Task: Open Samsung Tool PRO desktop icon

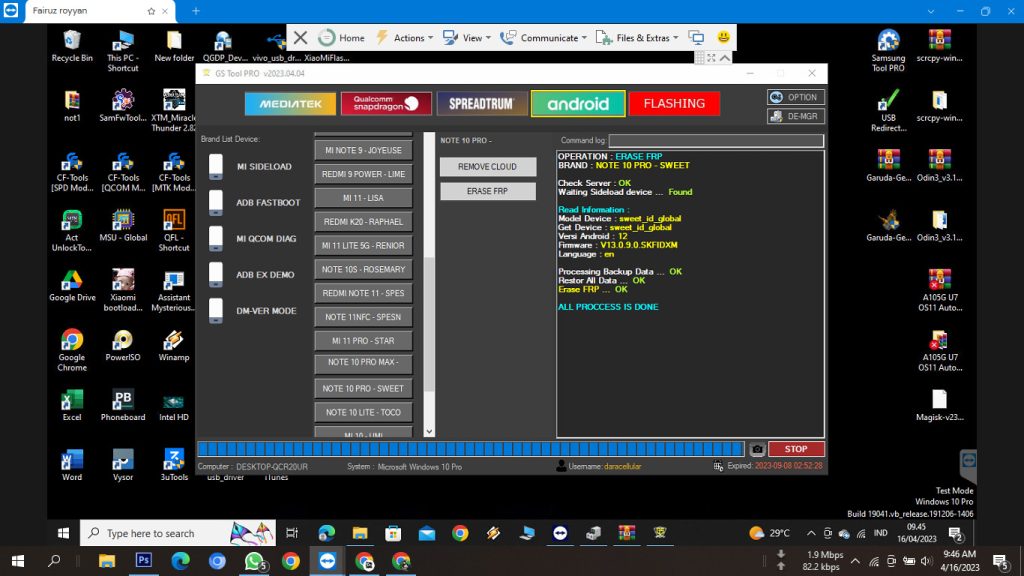Action: pyautogui.click(x=888, y=51)
